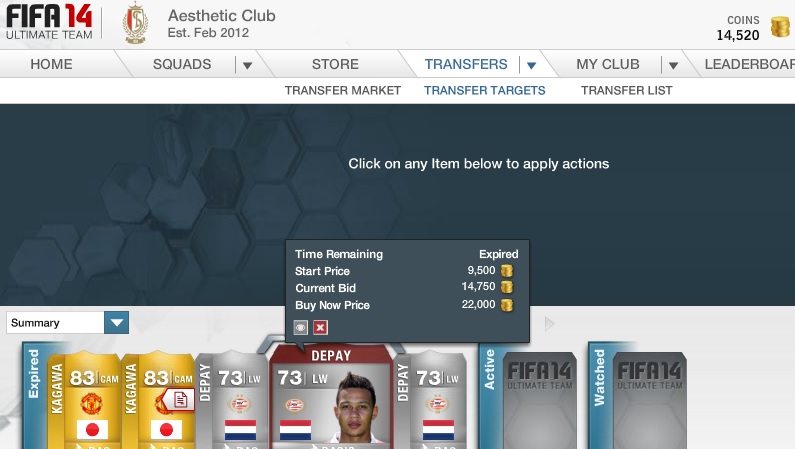Open the Transfer List link
The height and width of the screenshot is (449, 795).
[627, 90]
